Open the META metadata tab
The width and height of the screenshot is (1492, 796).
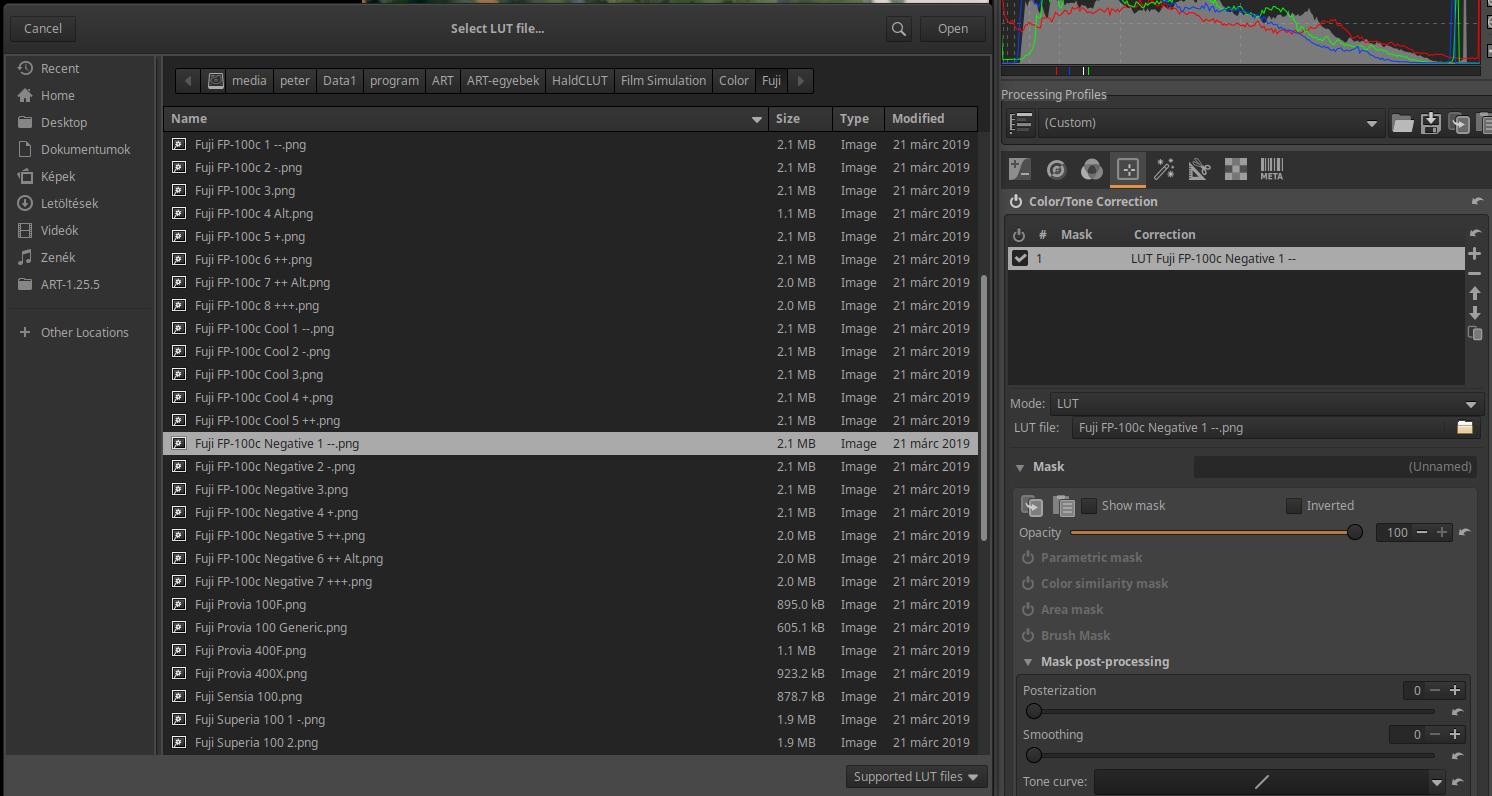click(1271, 169)
